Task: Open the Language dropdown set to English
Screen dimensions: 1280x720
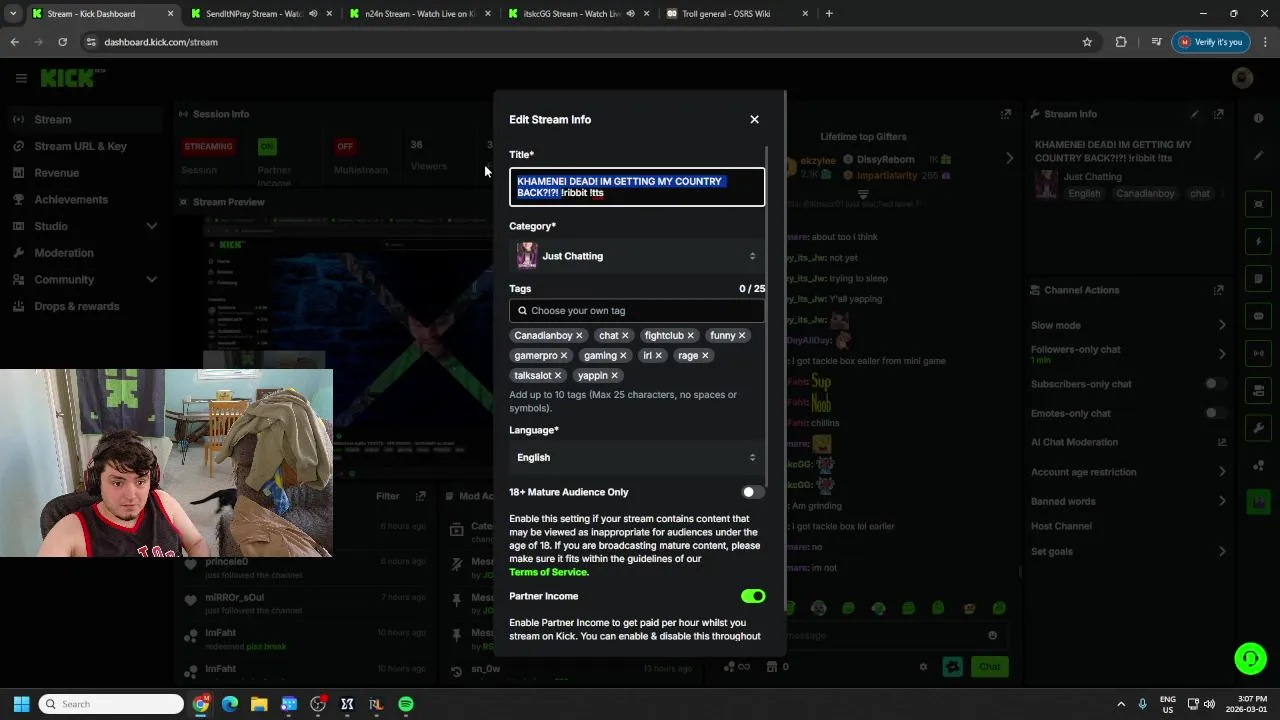Action: [x=637, y=457]
